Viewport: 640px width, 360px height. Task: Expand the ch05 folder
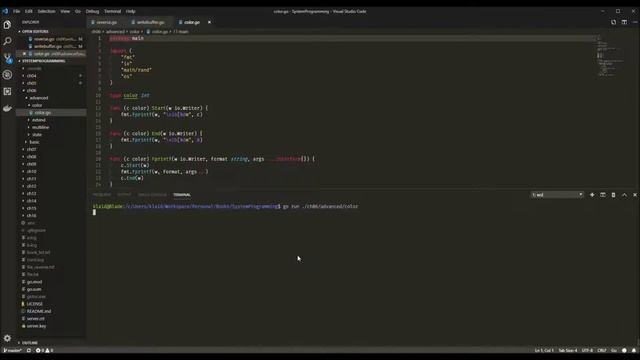point(31,83)
